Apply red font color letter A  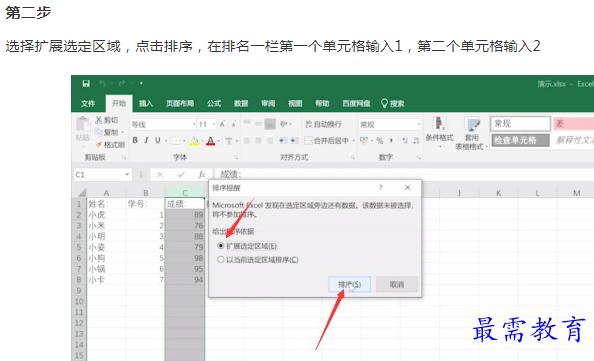[x=211, y=141]
